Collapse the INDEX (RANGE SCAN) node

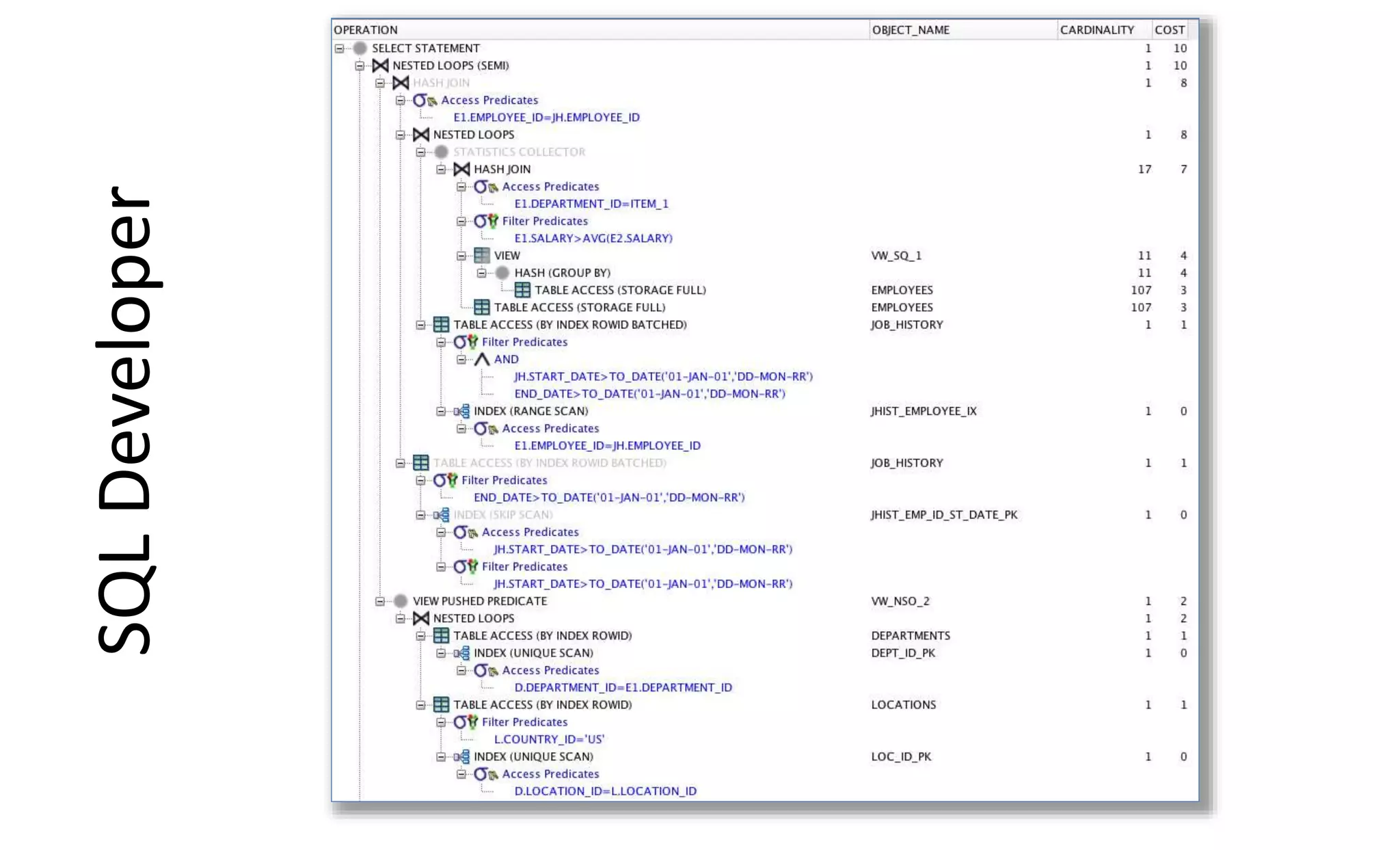click(441, 411)
